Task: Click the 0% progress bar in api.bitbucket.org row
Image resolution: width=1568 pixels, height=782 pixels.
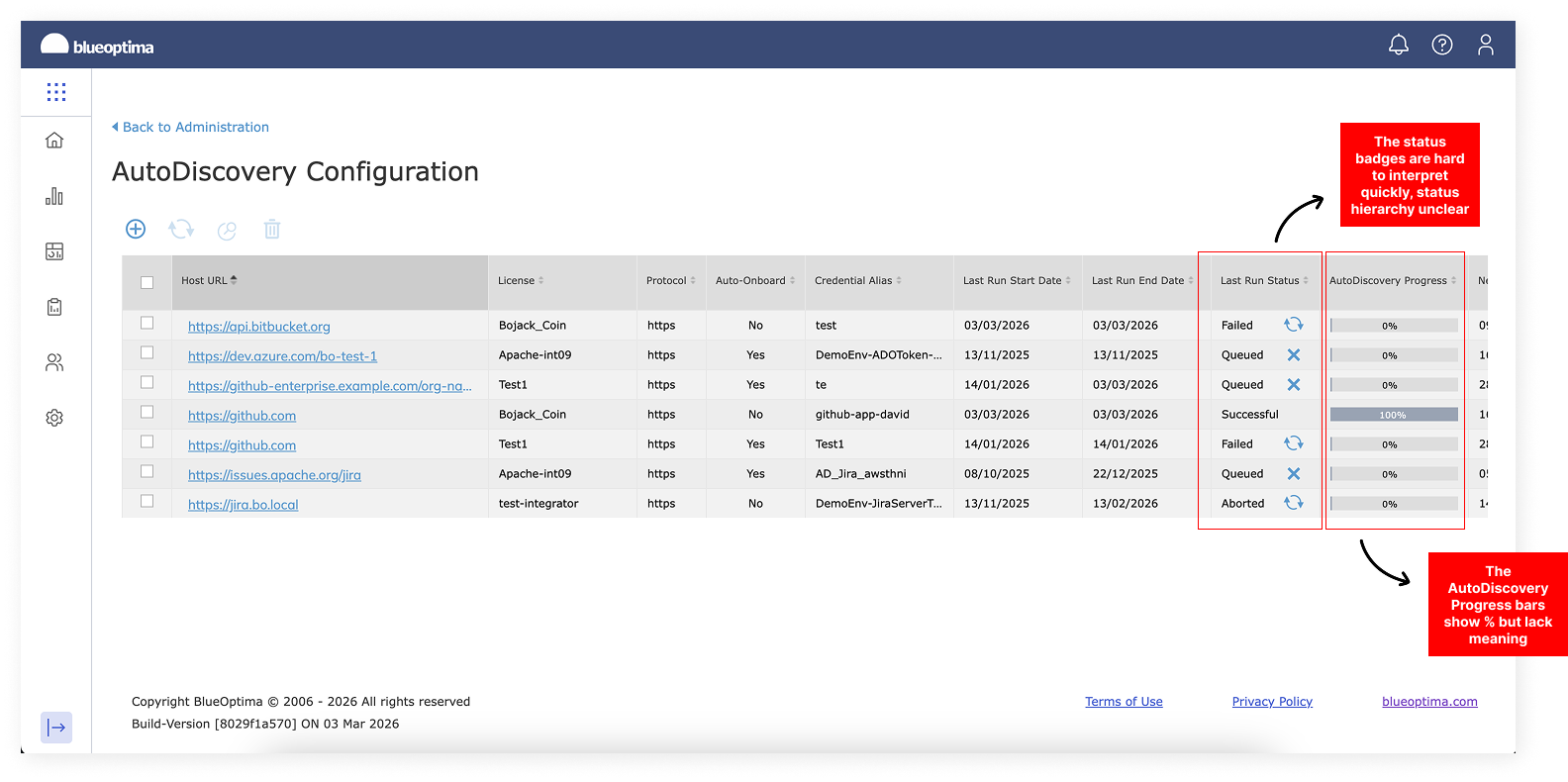Action: click(1394, 325)
